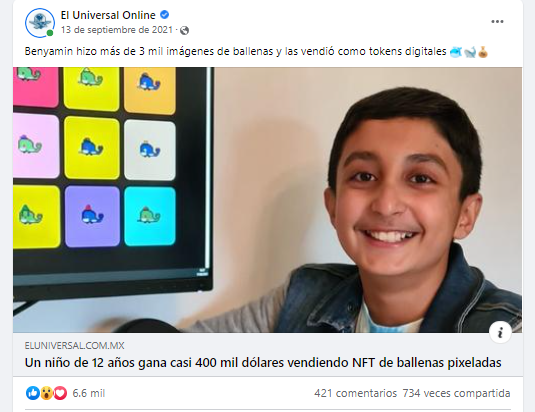
Task: Click the cyan whale tile on monitor
Action: [150, 216]
